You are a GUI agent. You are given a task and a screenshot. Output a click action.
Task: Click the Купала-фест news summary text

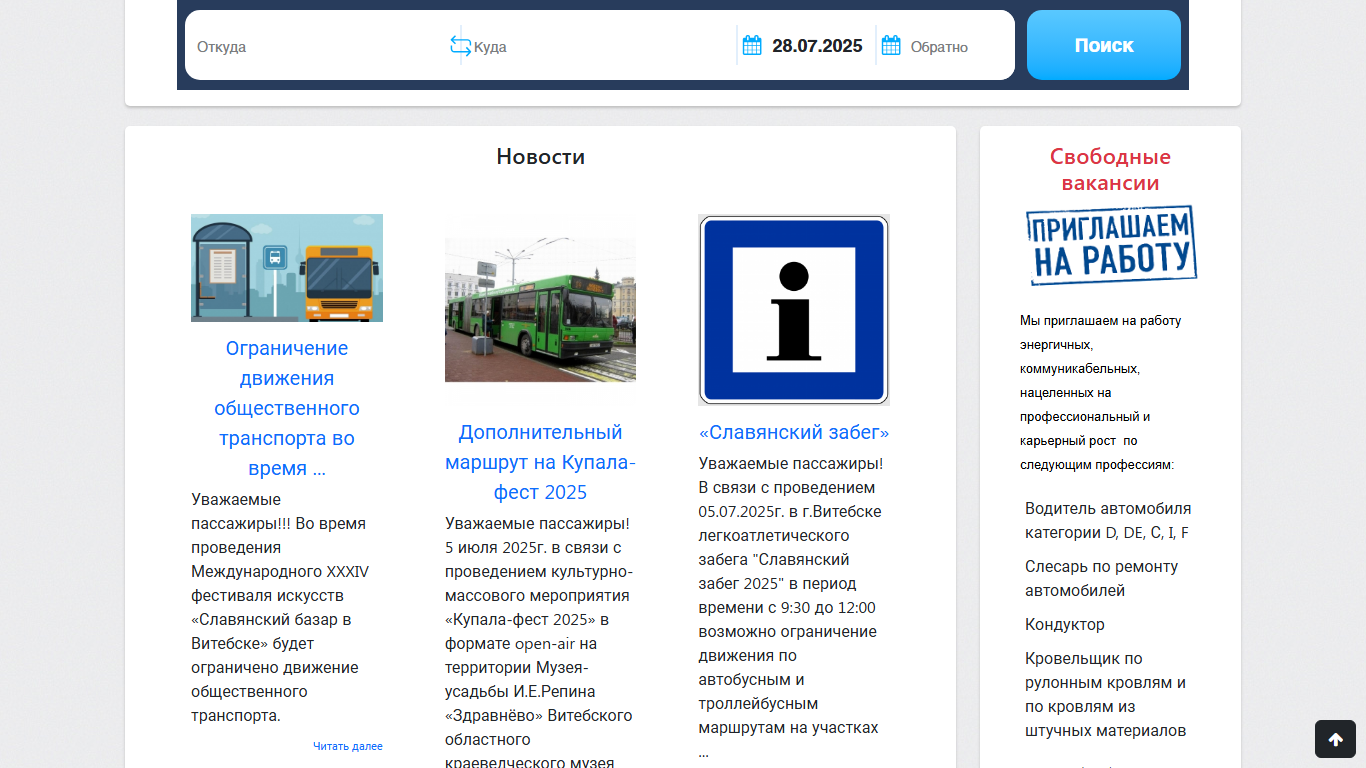pyautogui.click(x=540, y=643)
